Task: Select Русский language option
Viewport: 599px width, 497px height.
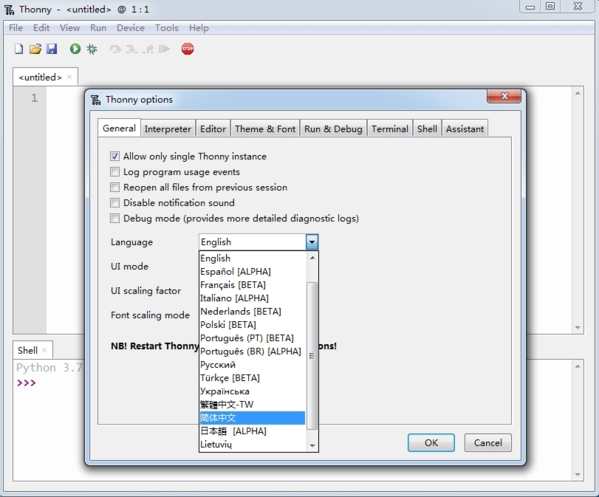Action: pyautogui.click(x=253, y=365)
